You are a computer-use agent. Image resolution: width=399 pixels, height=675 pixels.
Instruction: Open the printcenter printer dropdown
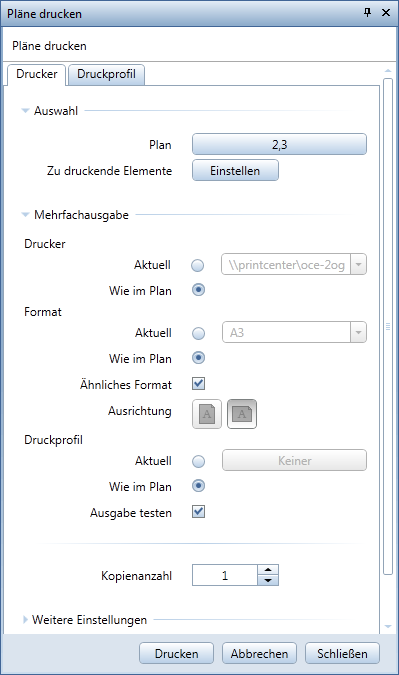pyautogui.click(x=358, y=264)
